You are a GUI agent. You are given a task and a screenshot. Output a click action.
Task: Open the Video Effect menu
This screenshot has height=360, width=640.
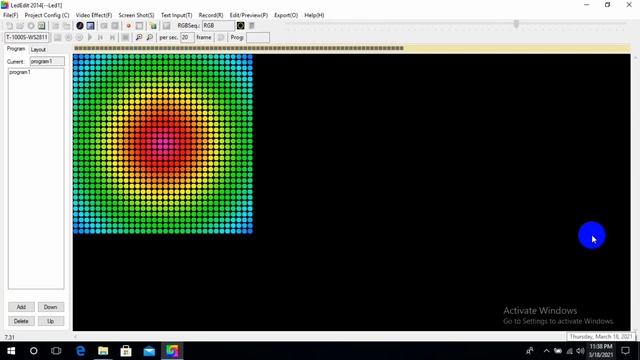pos(94,15)
